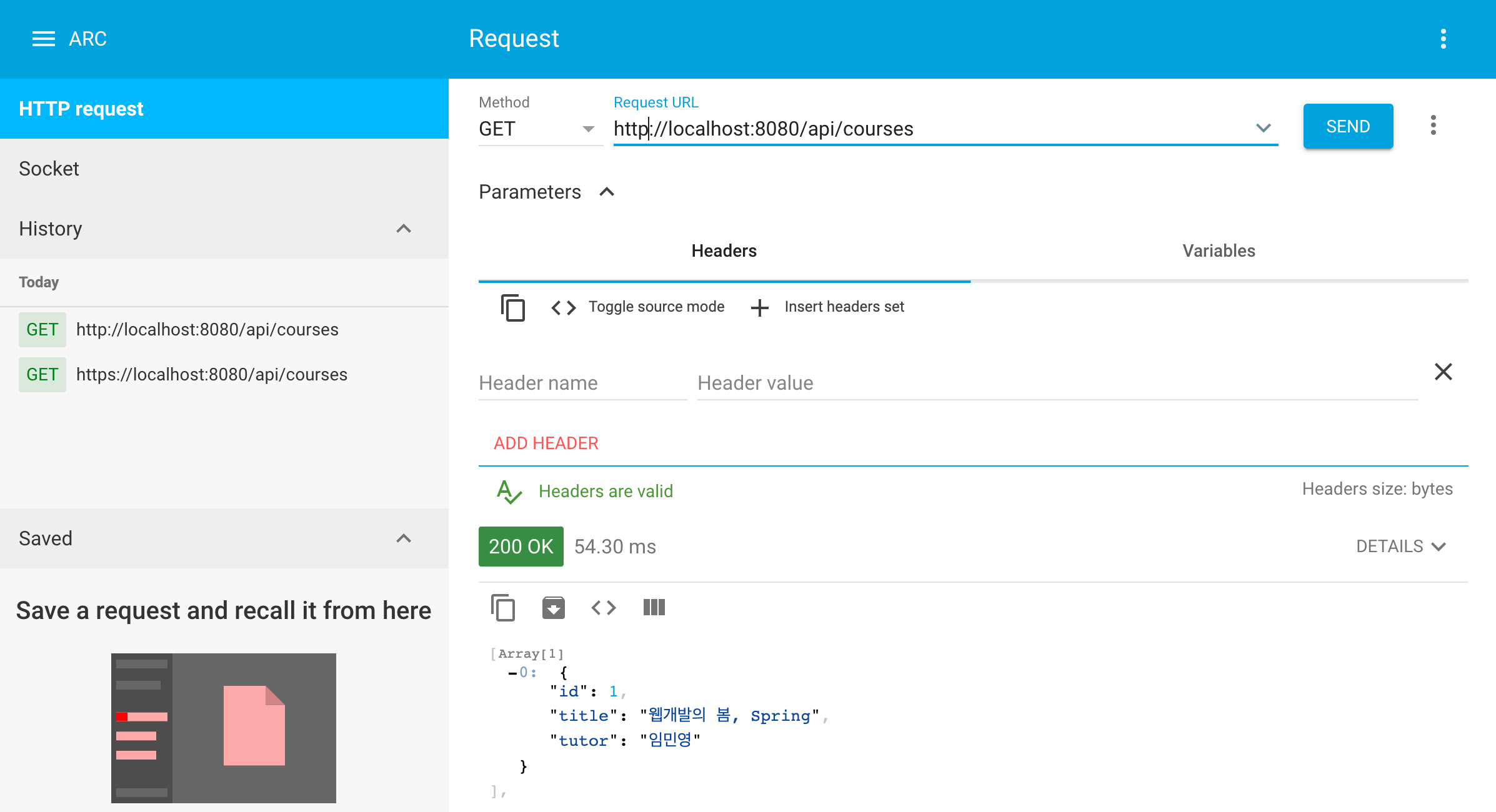Image resolution: width=1496 pixels, height=812 pixels.
Task: Expand the Request URL suggestions arrow
Action: (1263, 128)
